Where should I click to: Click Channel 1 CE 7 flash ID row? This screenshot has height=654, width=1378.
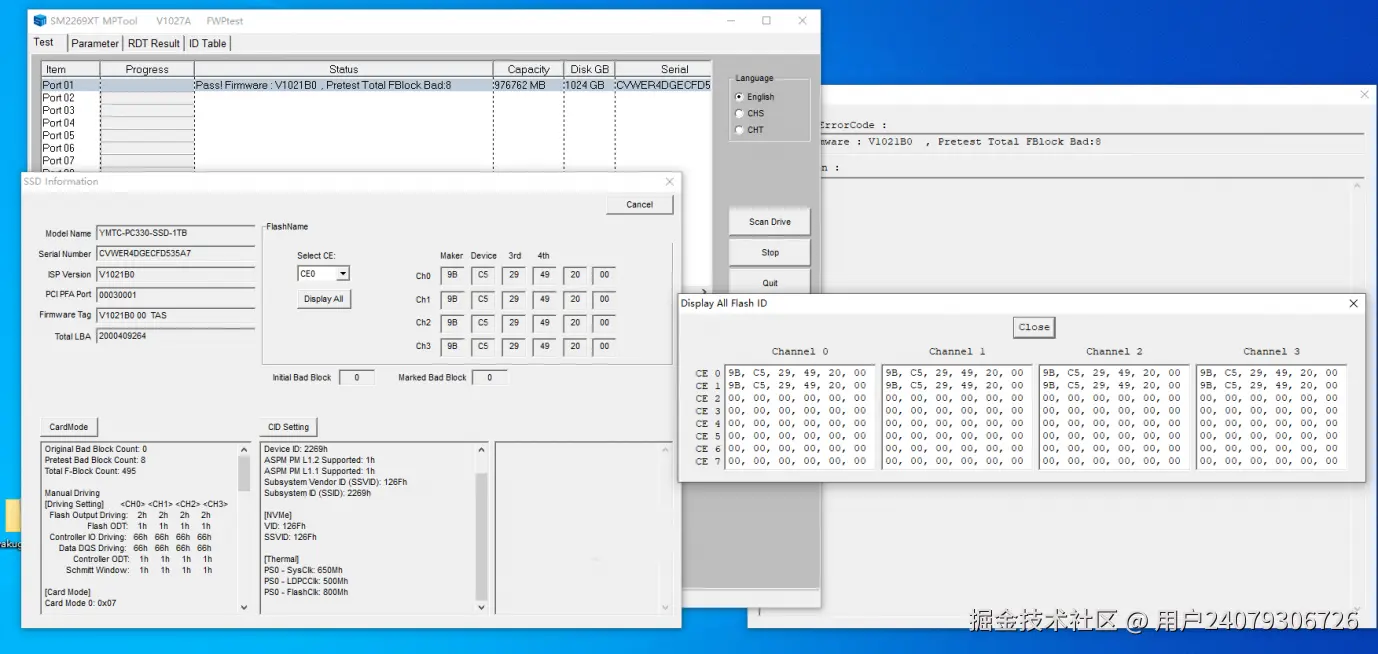coord(955,461)
